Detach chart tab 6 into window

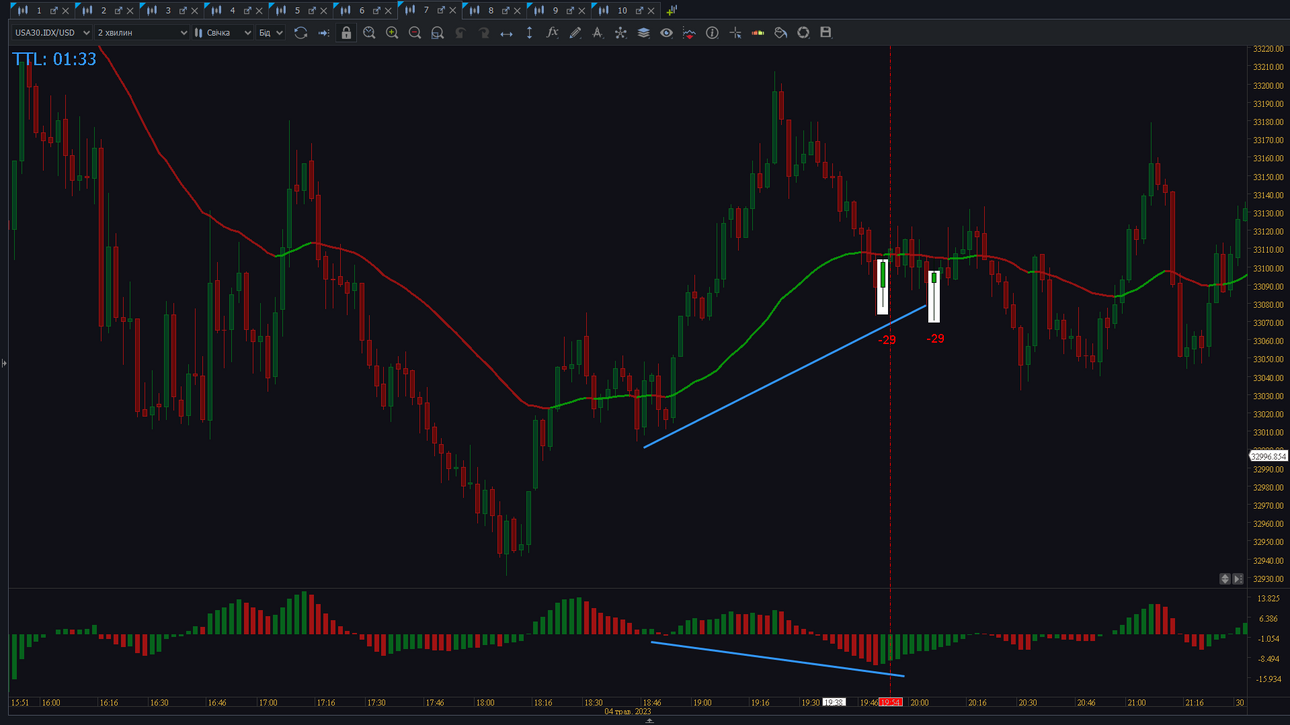pyautogui.click(x=377, y=10)
